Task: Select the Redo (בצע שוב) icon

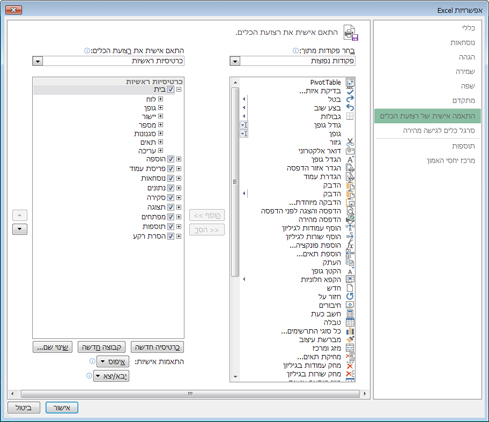Action: 350,108
